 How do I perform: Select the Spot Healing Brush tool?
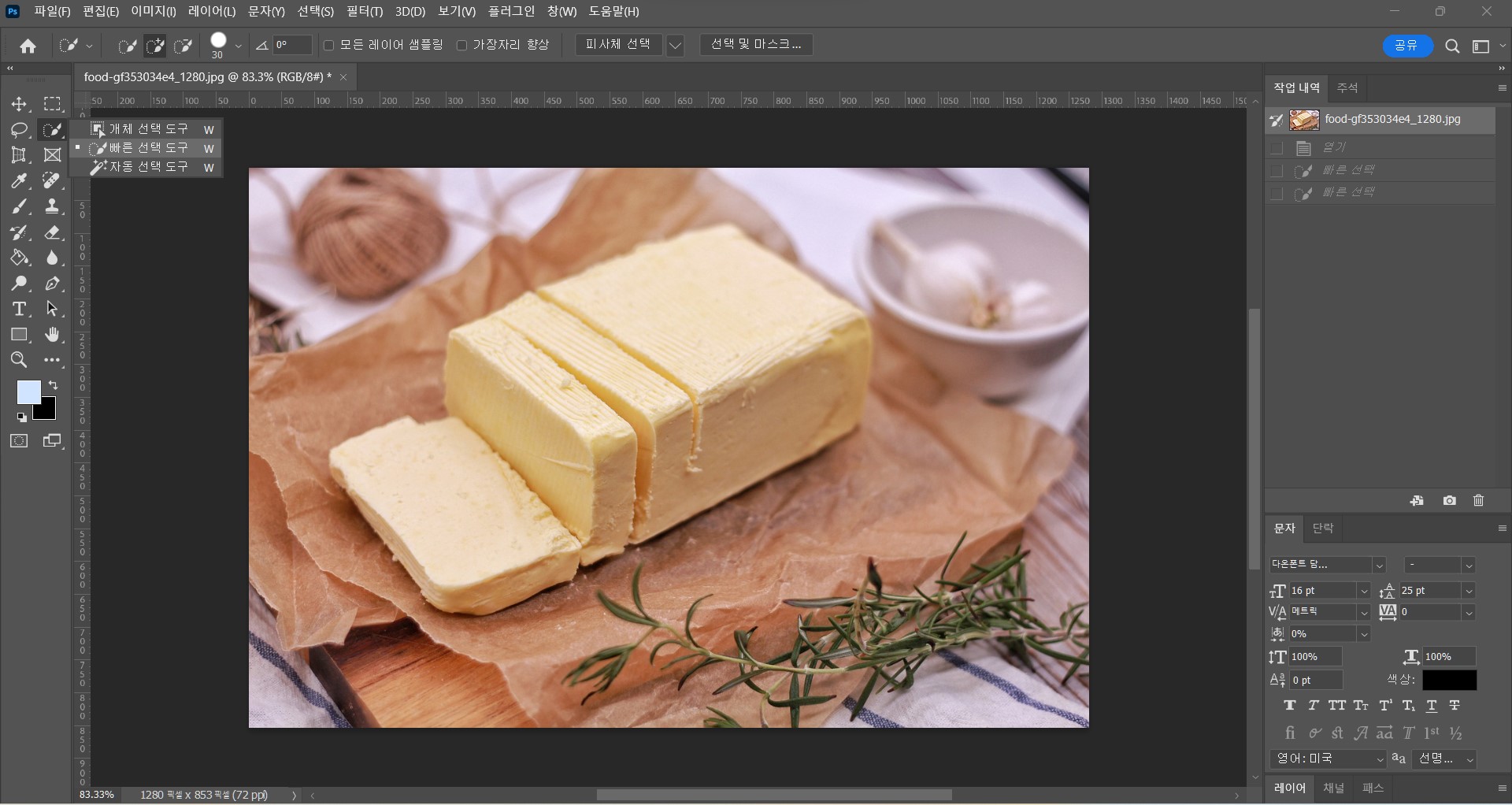click(53, 181)
